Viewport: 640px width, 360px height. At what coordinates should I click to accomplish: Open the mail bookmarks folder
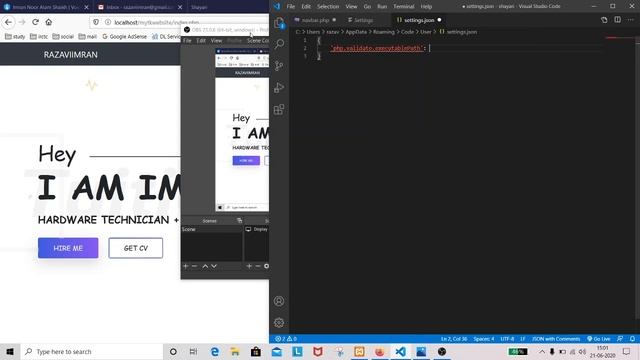pos(88,36)
